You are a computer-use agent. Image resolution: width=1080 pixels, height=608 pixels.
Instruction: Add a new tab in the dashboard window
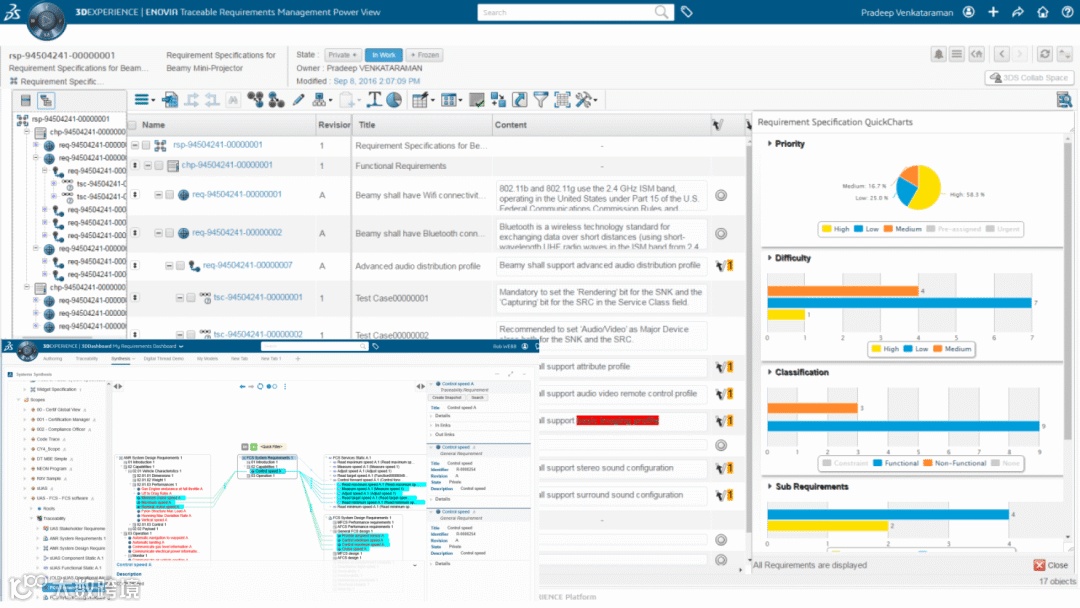coord(298,359)
